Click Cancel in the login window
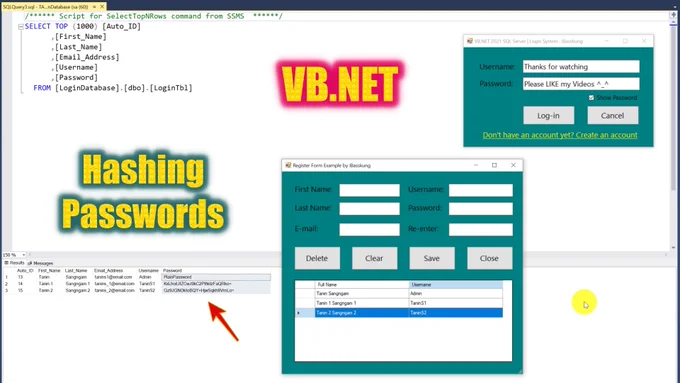The height and width of the screenshot is (383, 680). click(612, 115)
